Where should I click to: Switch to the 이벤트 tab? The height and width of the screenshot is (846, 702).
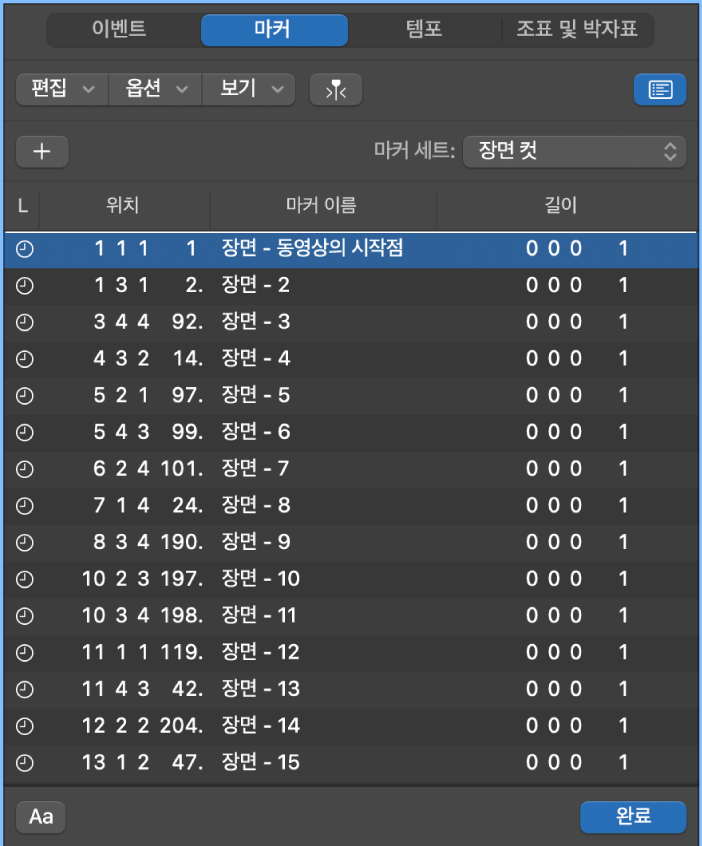tap(118, 29)
